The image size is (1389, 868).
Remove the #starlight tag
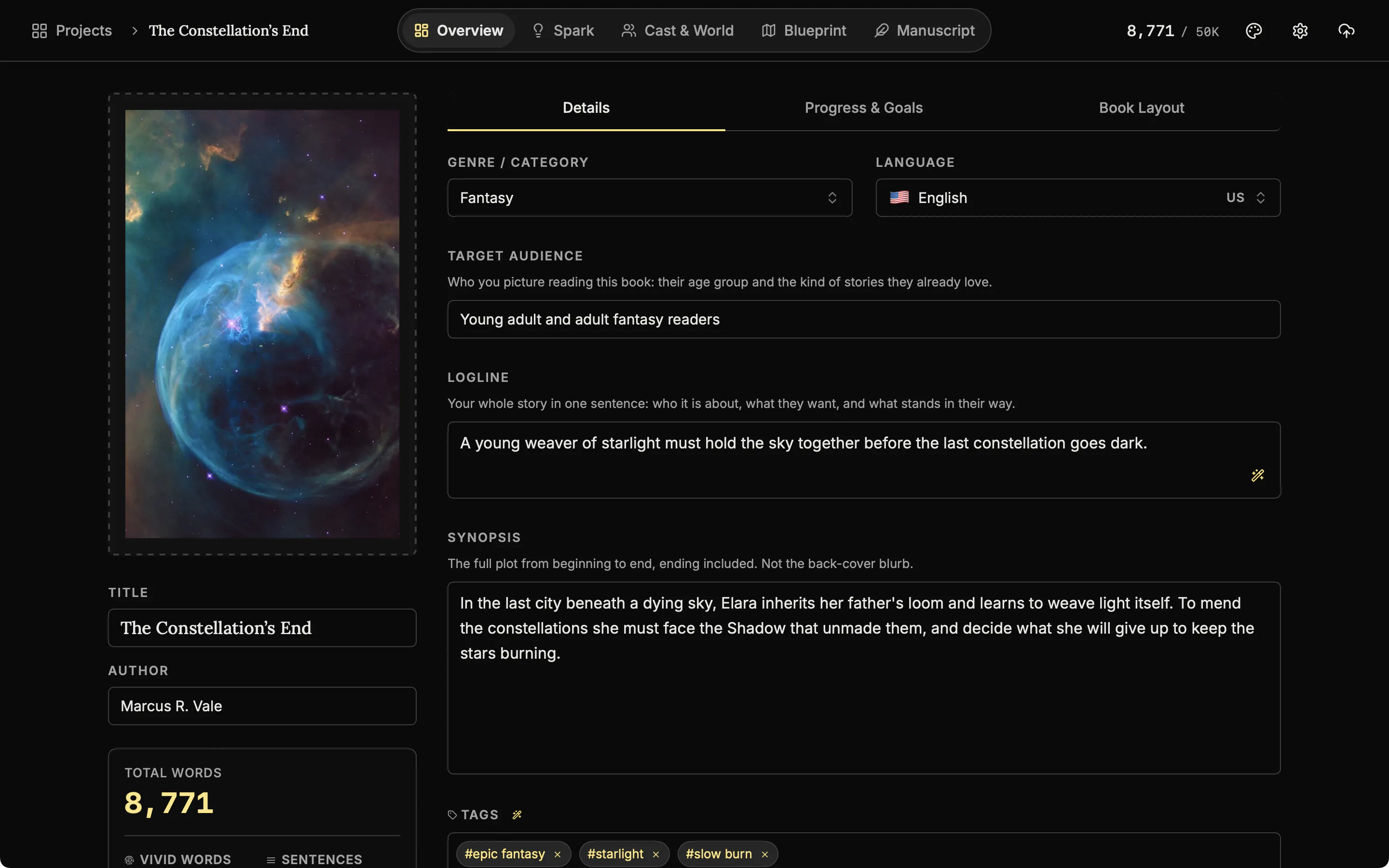655,854
